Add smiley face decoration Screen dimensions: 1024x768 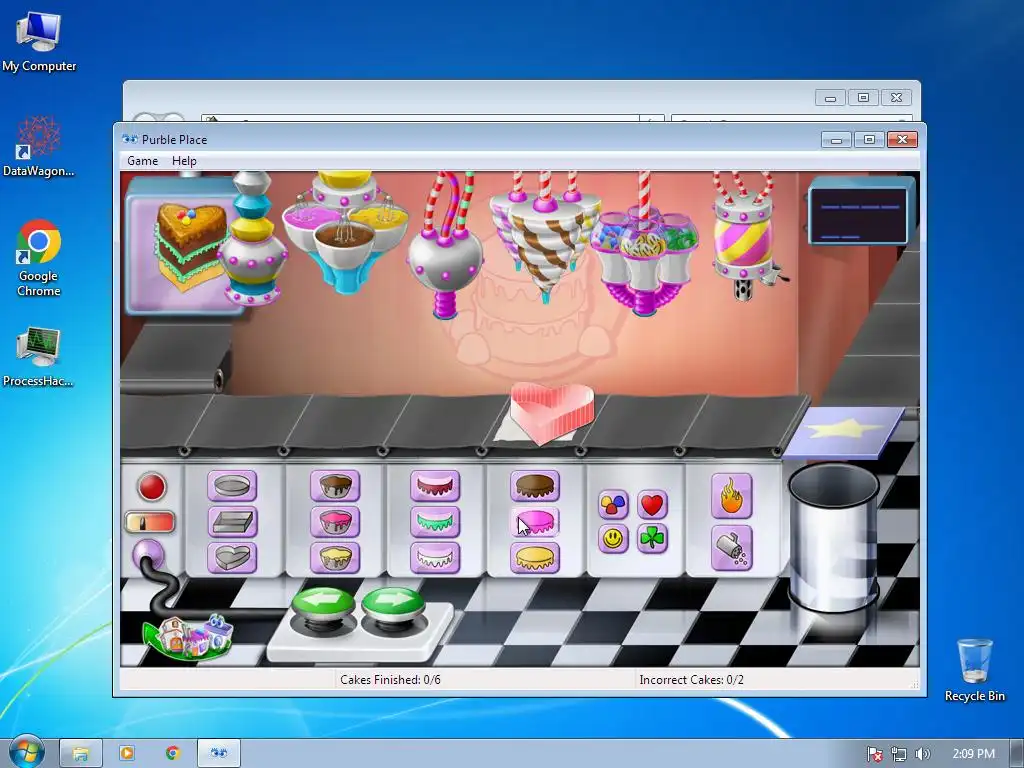tap(613, 539)
